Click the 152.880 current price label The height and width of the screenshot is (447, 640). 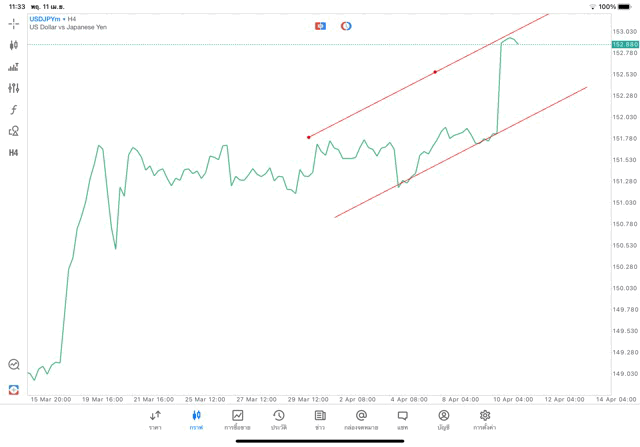(625, 45)
